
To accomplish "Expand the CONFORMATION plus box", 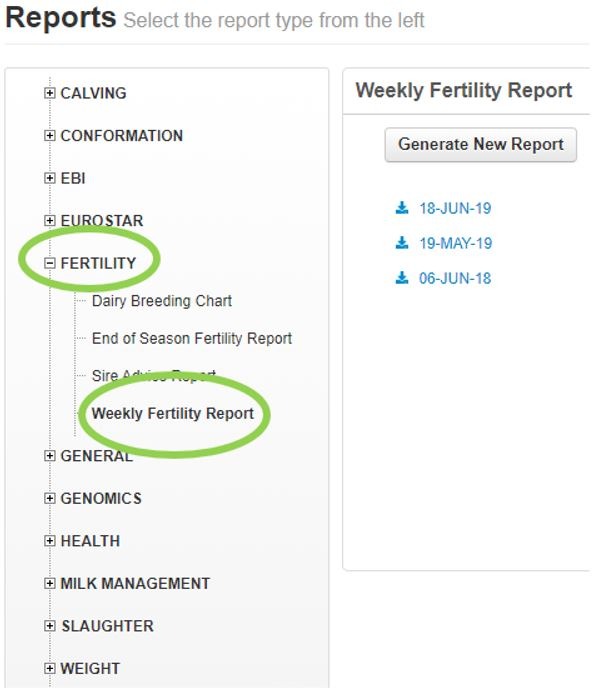I will [50, 137].
